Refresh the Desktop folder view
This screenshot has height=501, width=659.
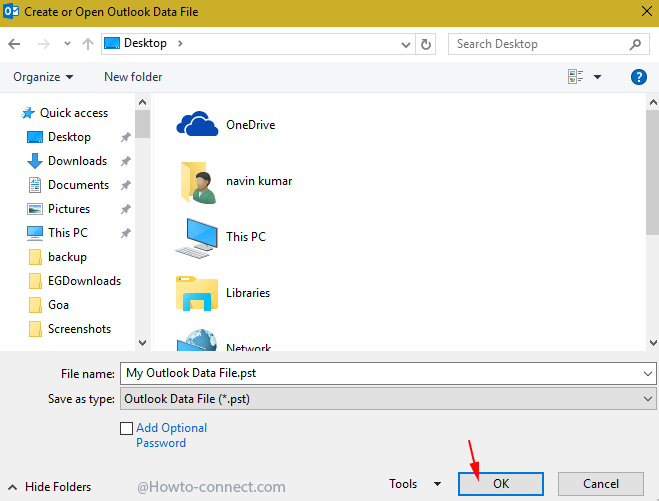coord(426,44)
